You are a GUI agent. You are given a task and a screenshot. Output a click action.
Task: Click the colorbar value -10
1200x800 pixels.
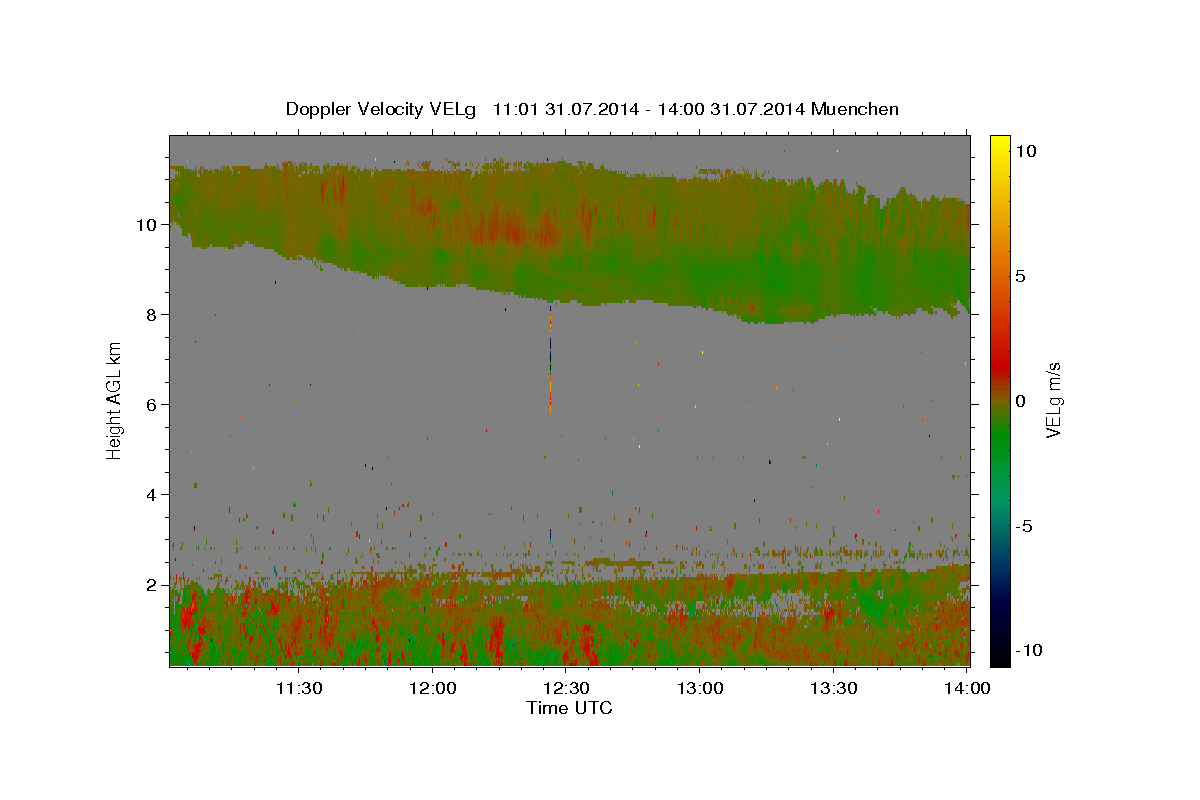click(x=1029, y=650)
